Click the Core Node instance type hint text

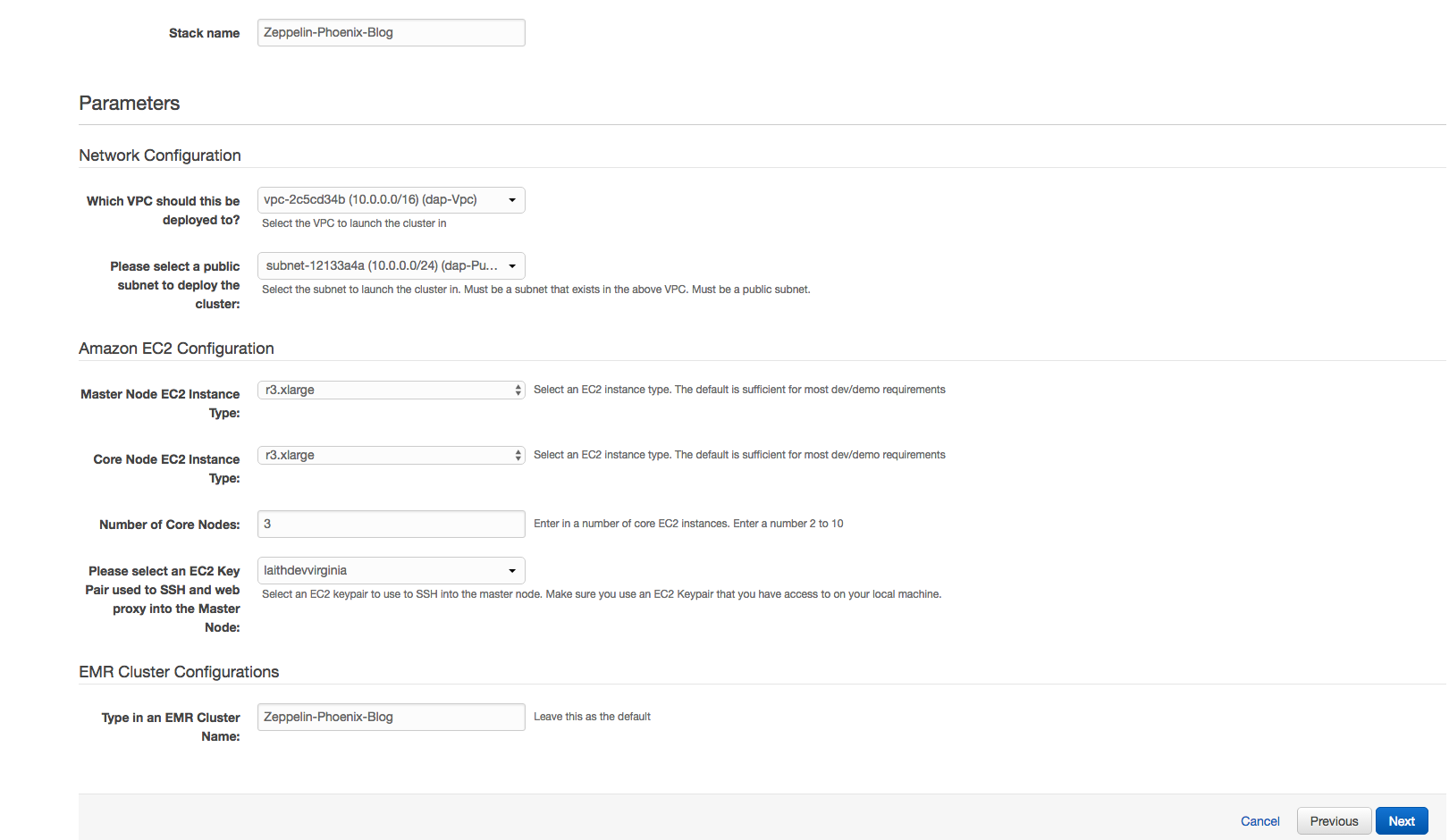[739, 455]
